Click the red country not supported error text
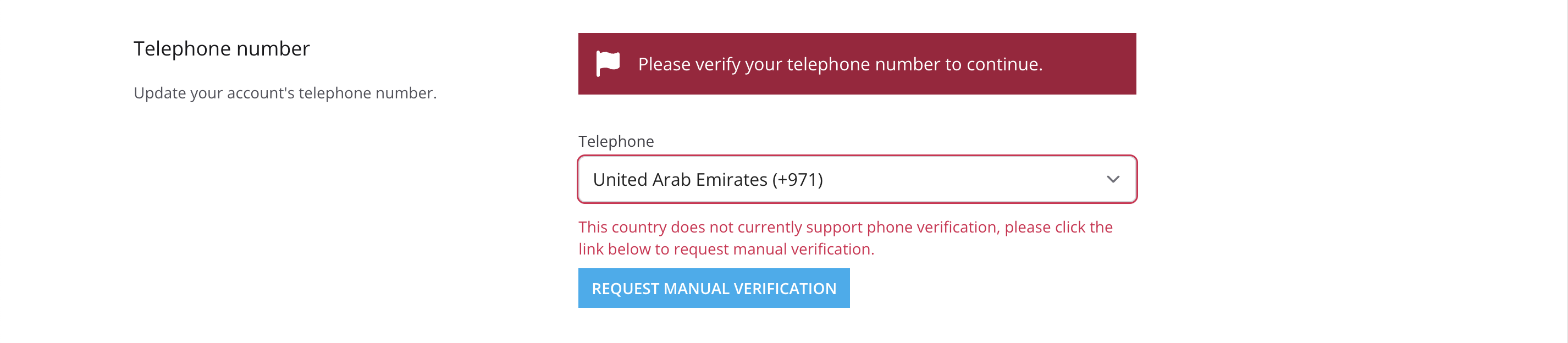The image size is (1568, 343). click(x=846, y=238)
